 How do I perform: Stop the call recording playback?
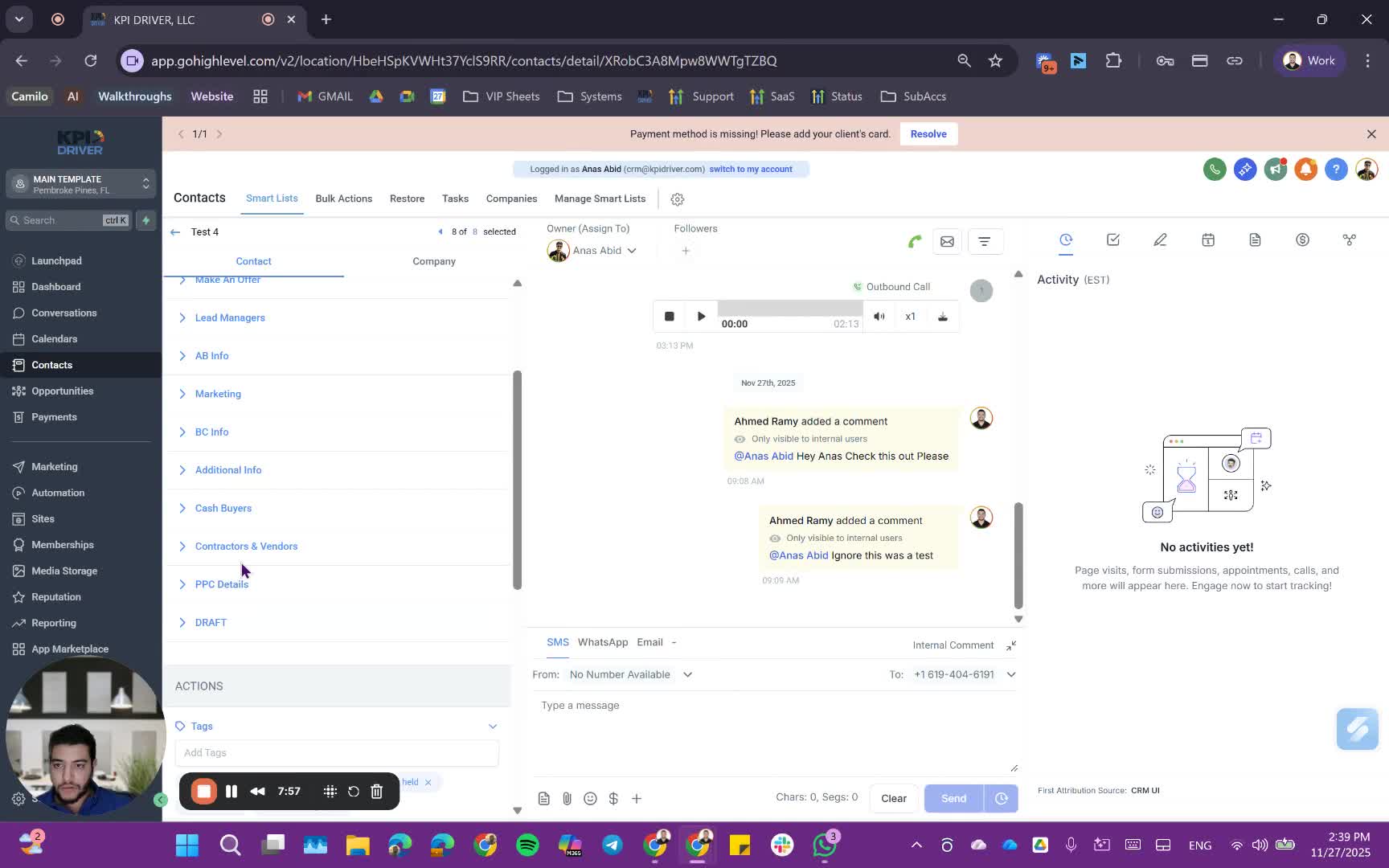[x=669, y=317]
